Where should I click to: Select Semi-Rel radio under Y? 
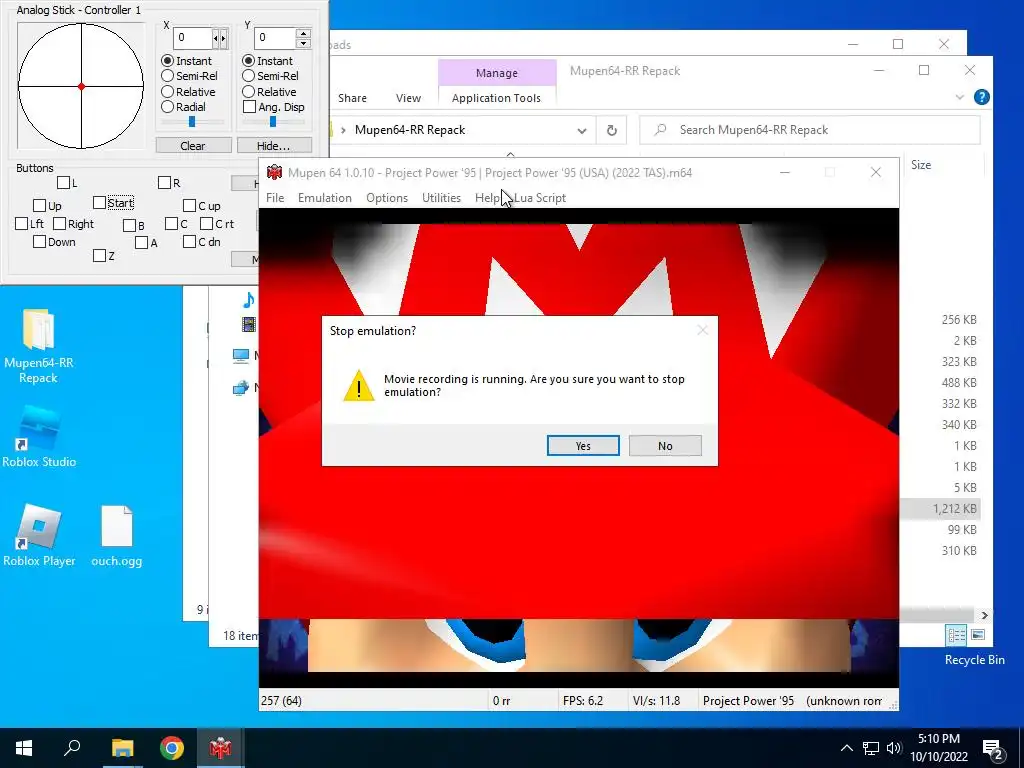tap(248, 76)
